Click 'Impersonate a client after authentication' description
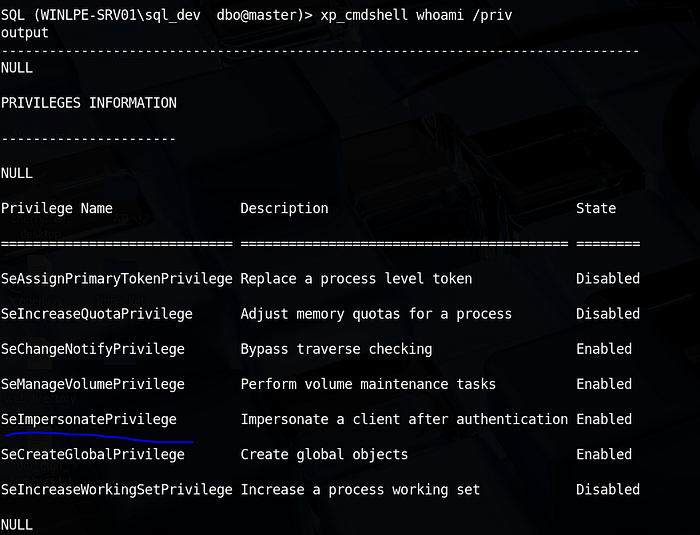 [404, 419]
